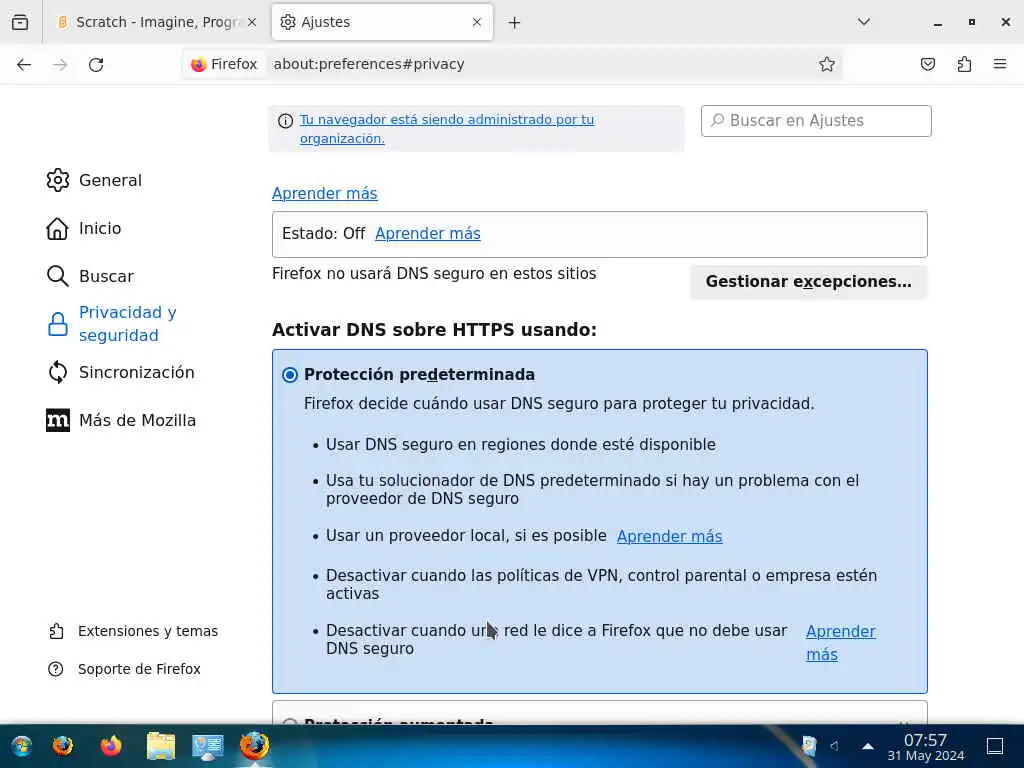The image size is (1024, 768).
Task: Select the Protección predeterminada radio button
Action: [290, 375]
